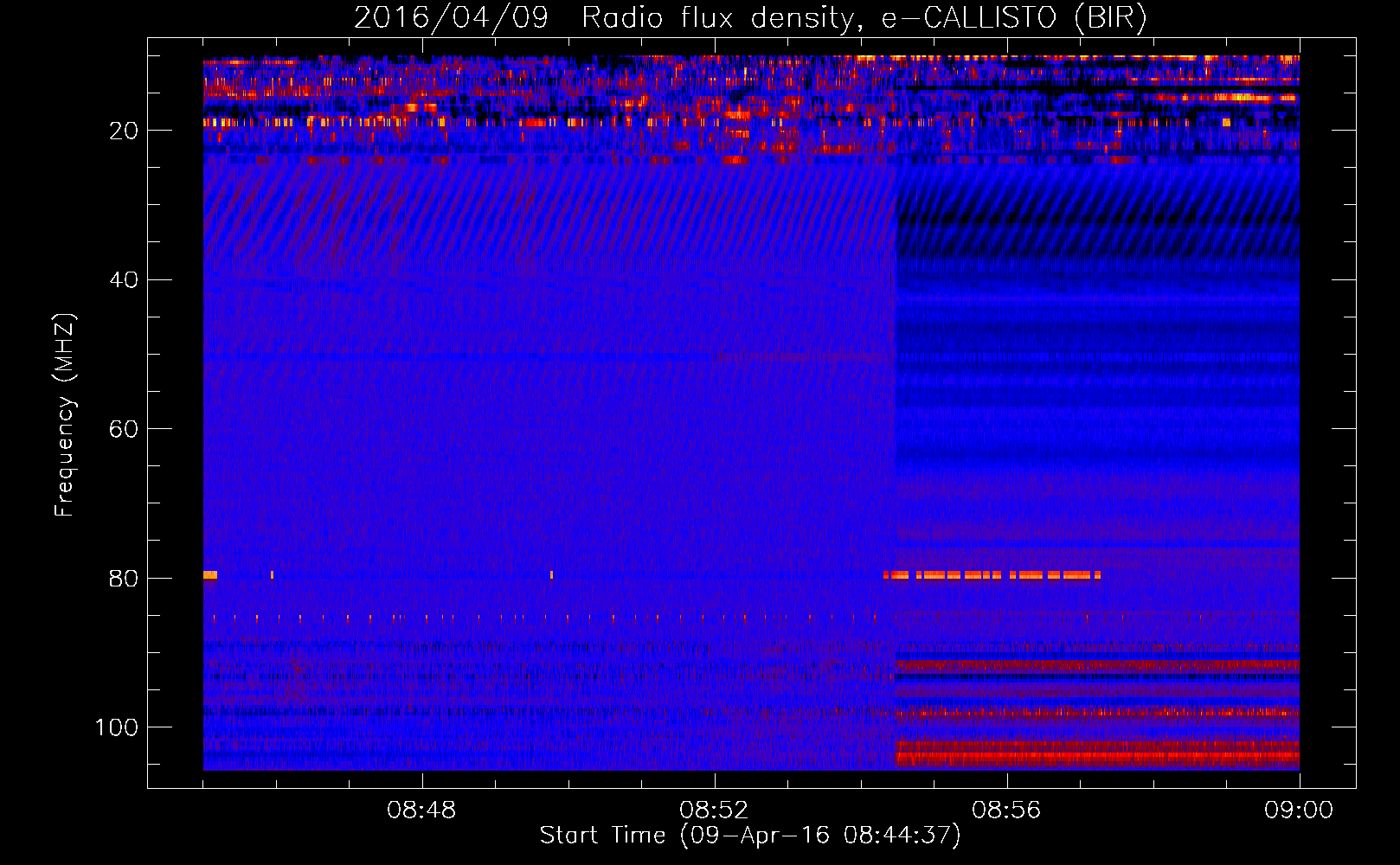The width and height of the screenshot is (1400, 865).
Task: Click the plot title '2016/04/09 Radio flux density, e-CALLISTO (BIR)'
Action: coord(750,17)
